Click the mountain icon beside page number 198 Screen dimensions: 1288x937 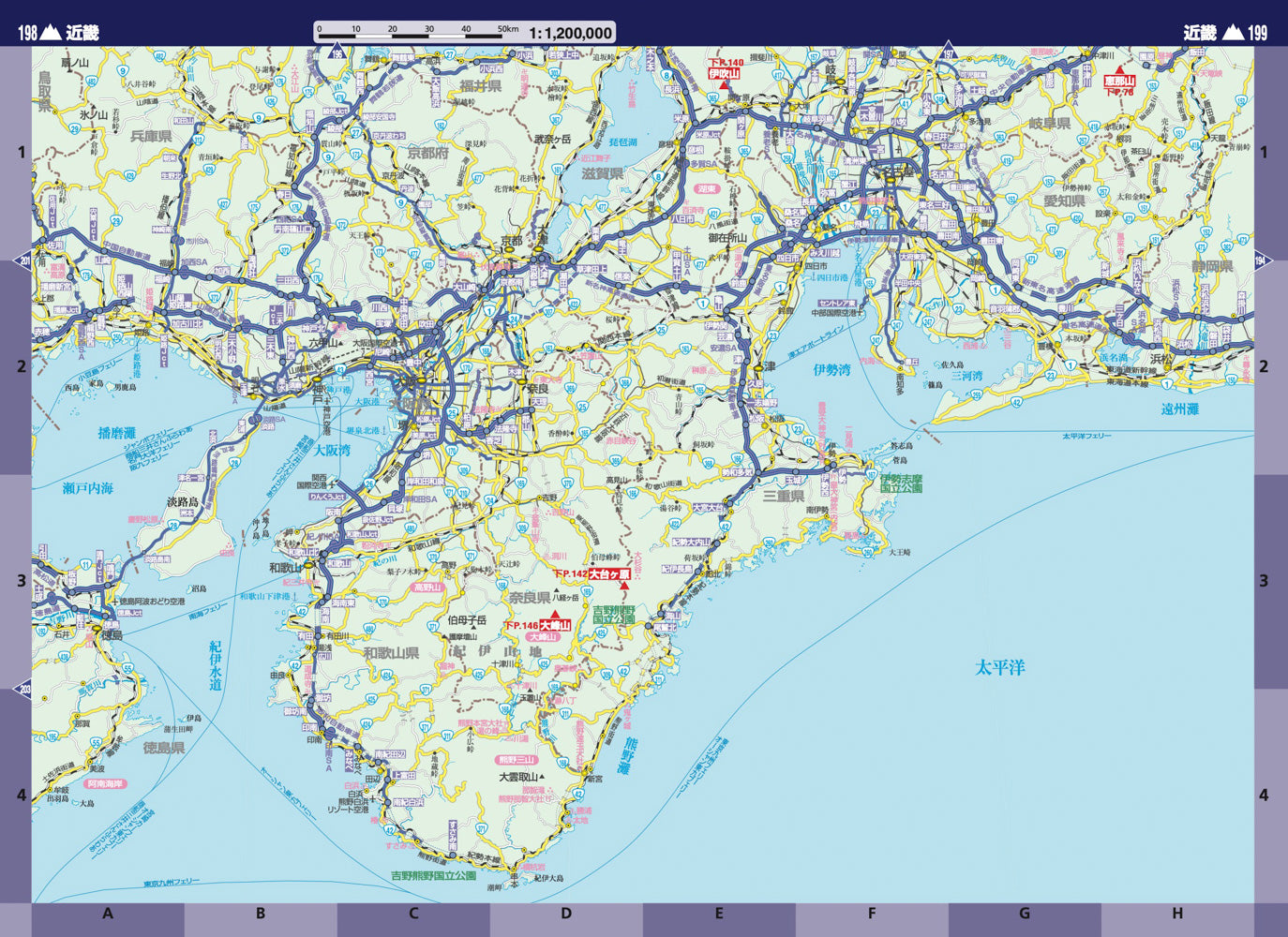(x=51, y=32)
